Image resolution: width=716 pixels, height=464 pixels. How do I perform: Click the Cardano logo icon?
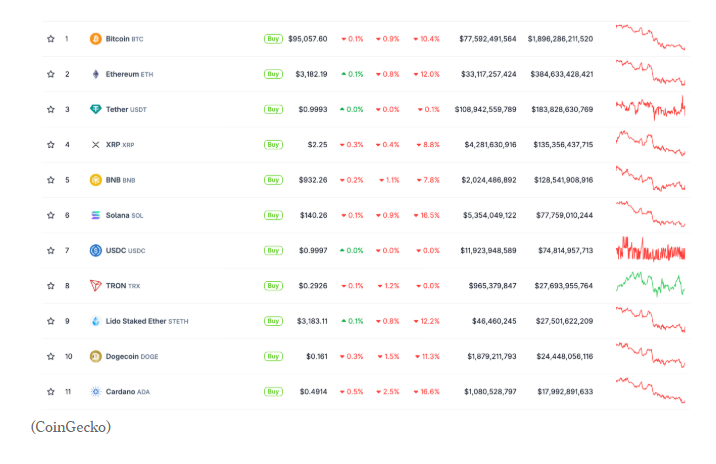pos(96,391)
